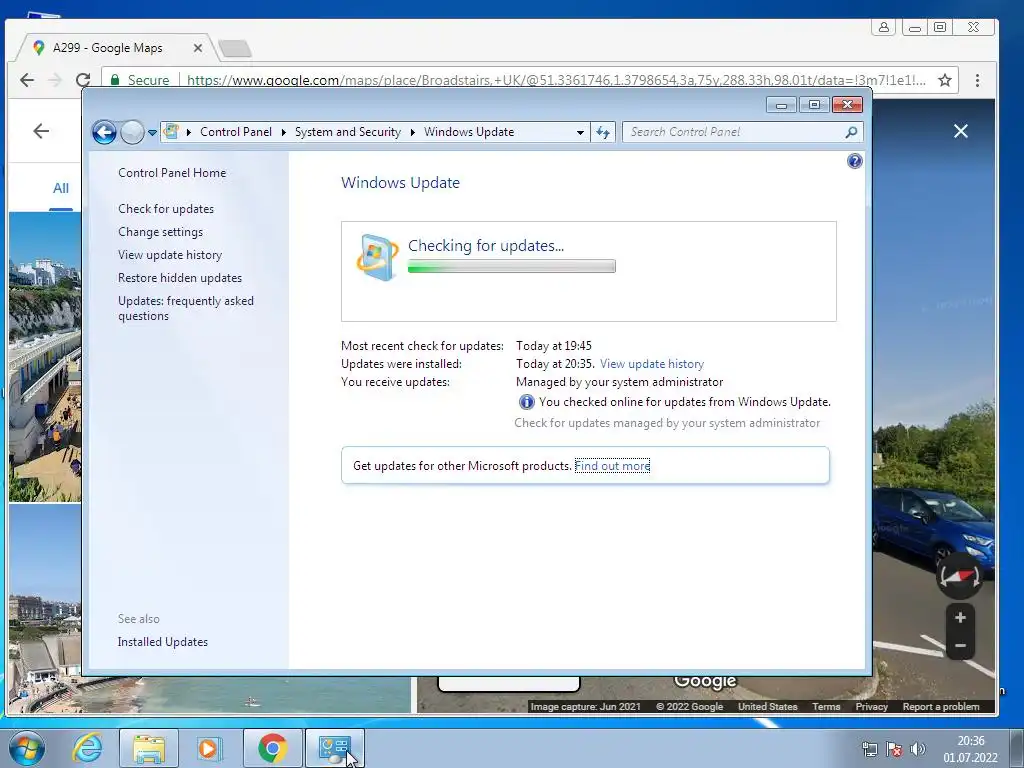Expand the arrow after Control Panel breadcrumb
Viewport: 1024px width, 768px height.
(x=283, y=132)
